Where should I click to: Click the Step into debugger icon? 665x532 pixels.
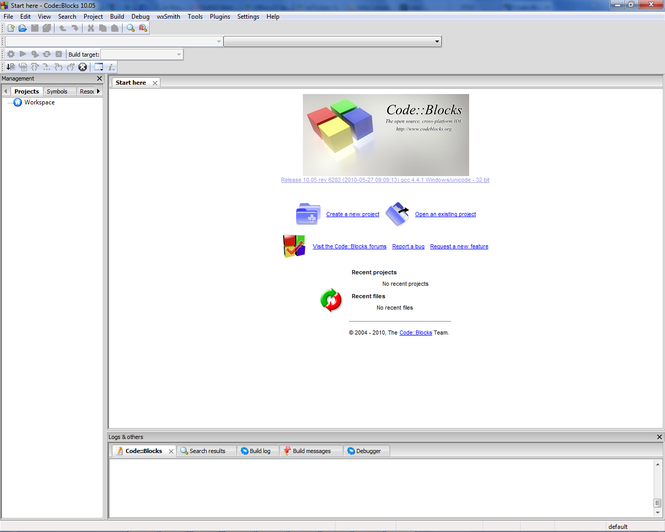point(59,67)
